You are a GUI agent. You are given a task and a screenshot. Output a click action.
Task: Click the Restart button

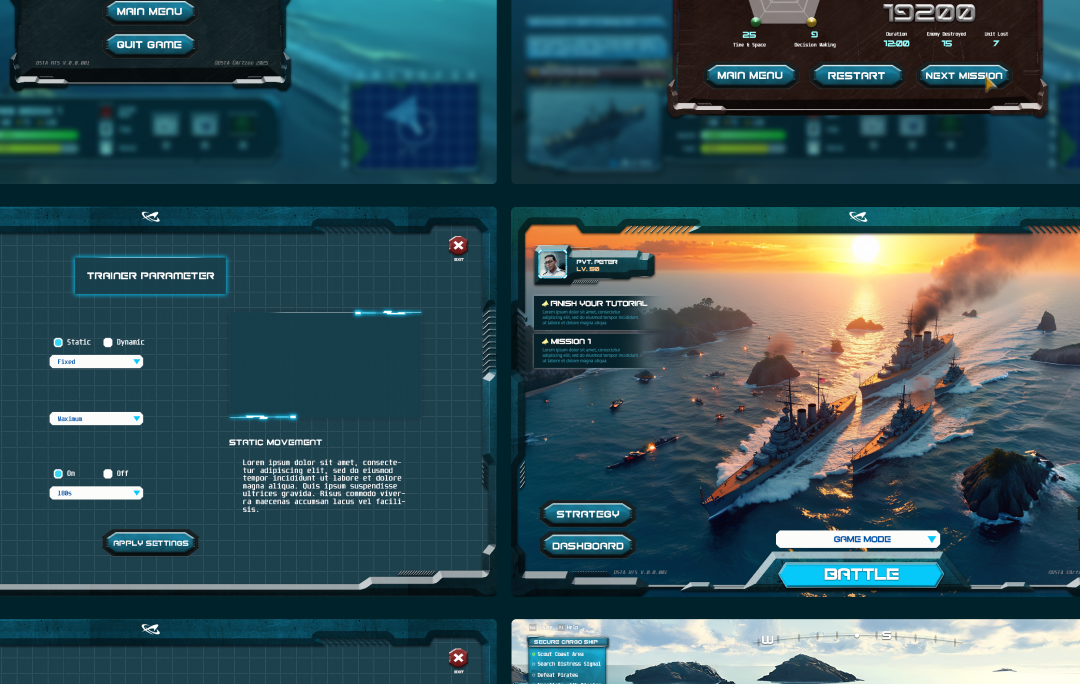pos(856,76)
